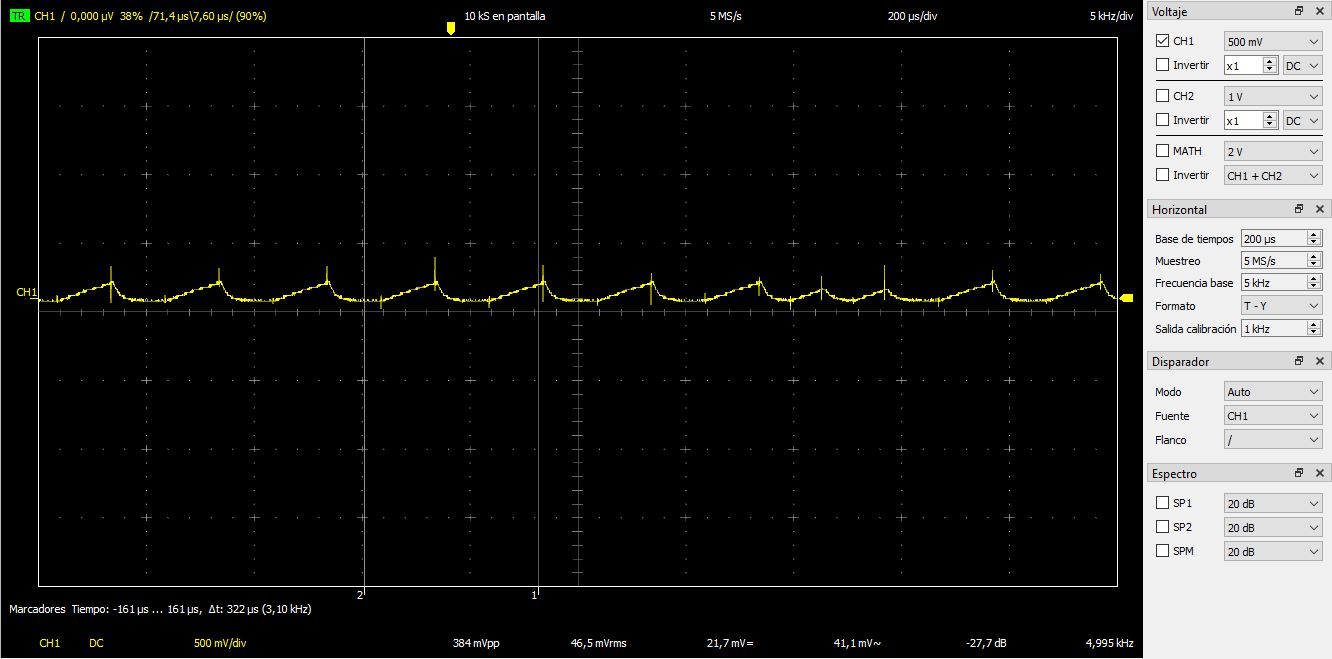The height and width of the screenshot is (659, 1332).
Task: Enable the SPM spectrum checkbox
Action: (x=1162, y=551)
